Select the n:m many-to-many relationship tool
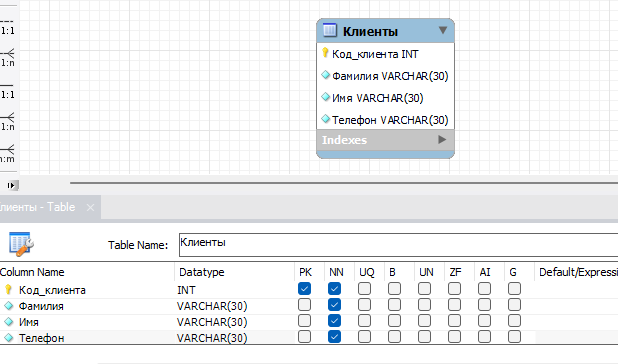Image resolution: width=618 pixels, height=364 pixels. pos(7,154)
